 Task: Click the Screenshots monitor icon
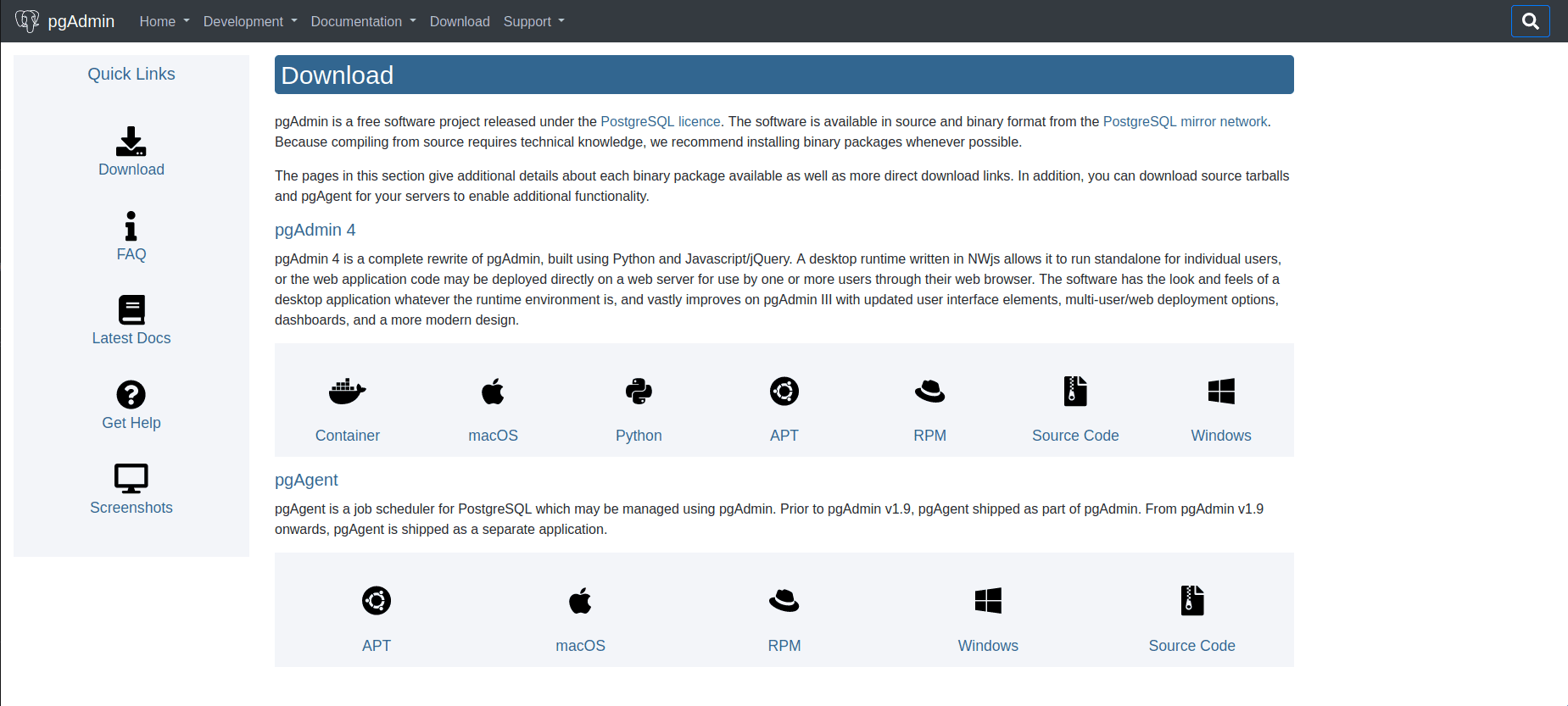[x=131, y=479]
